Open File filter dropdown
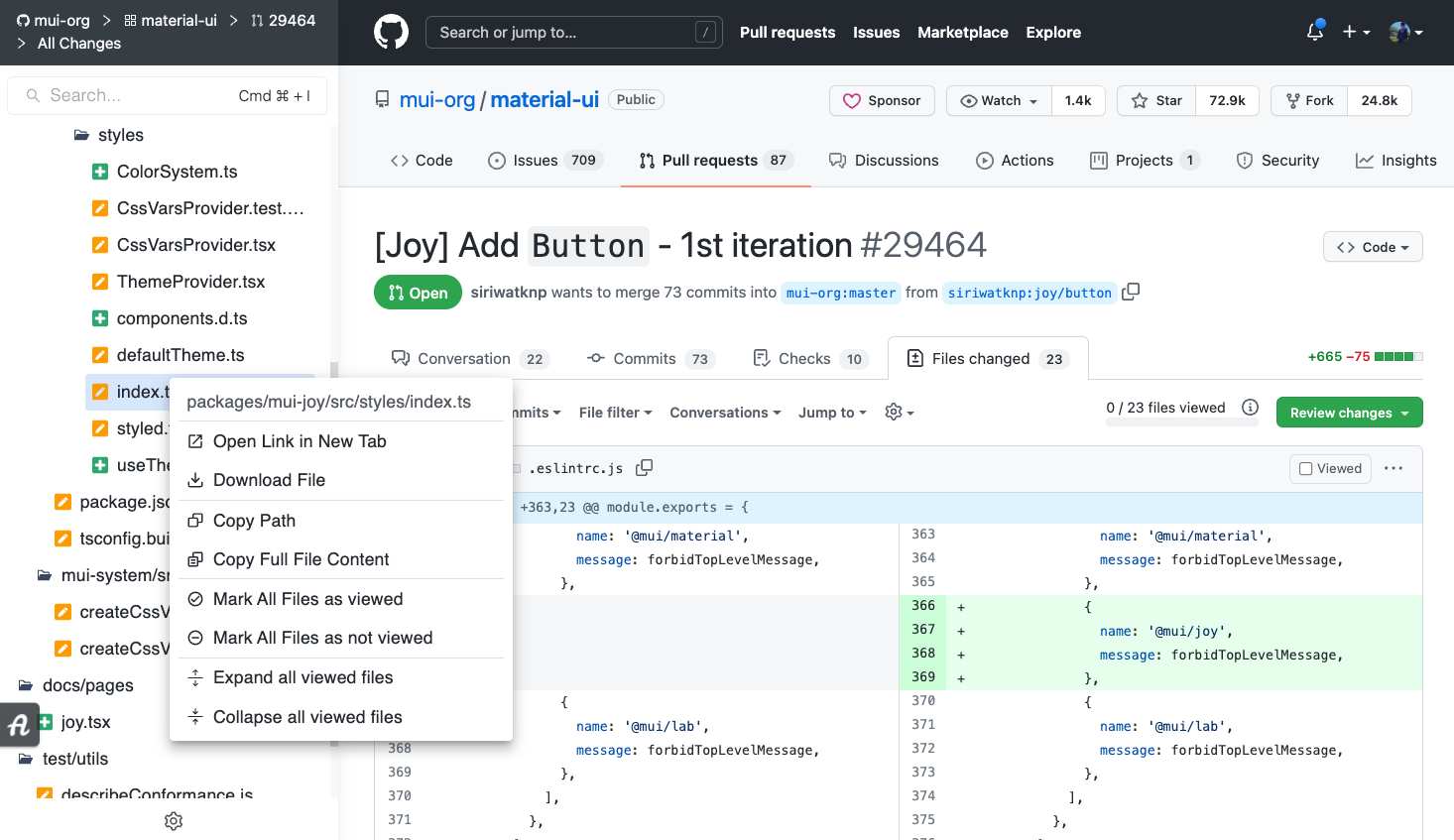 [615, 413]
